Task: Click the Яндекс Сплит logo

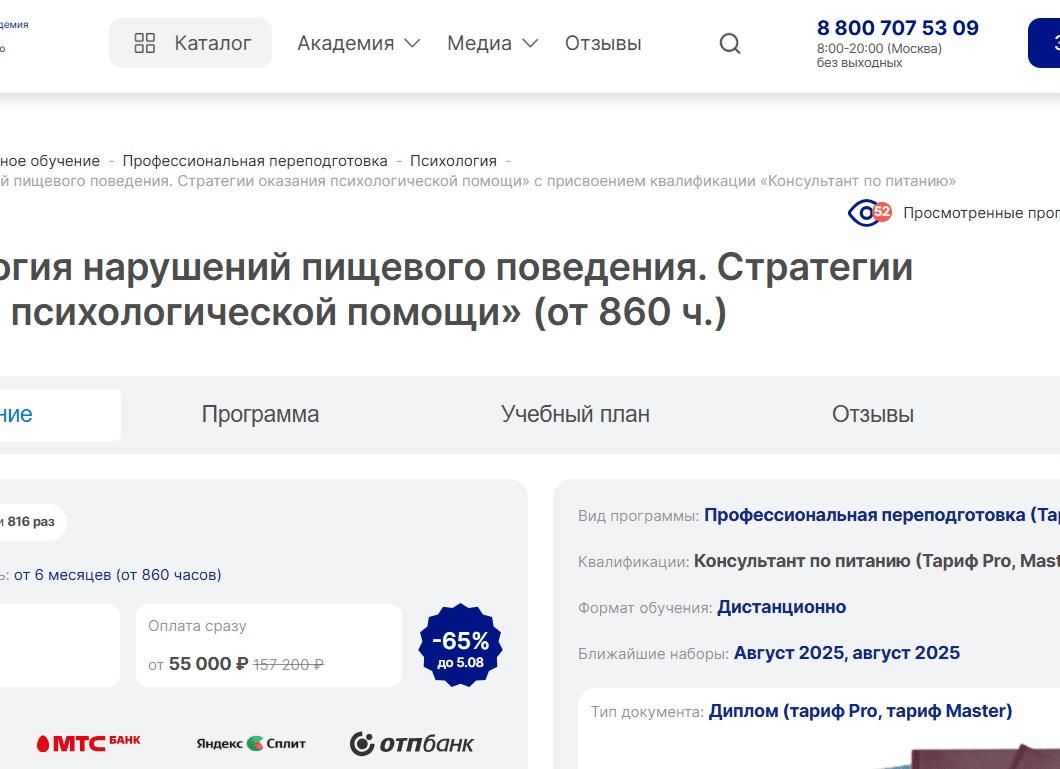Action: [251, 743]
